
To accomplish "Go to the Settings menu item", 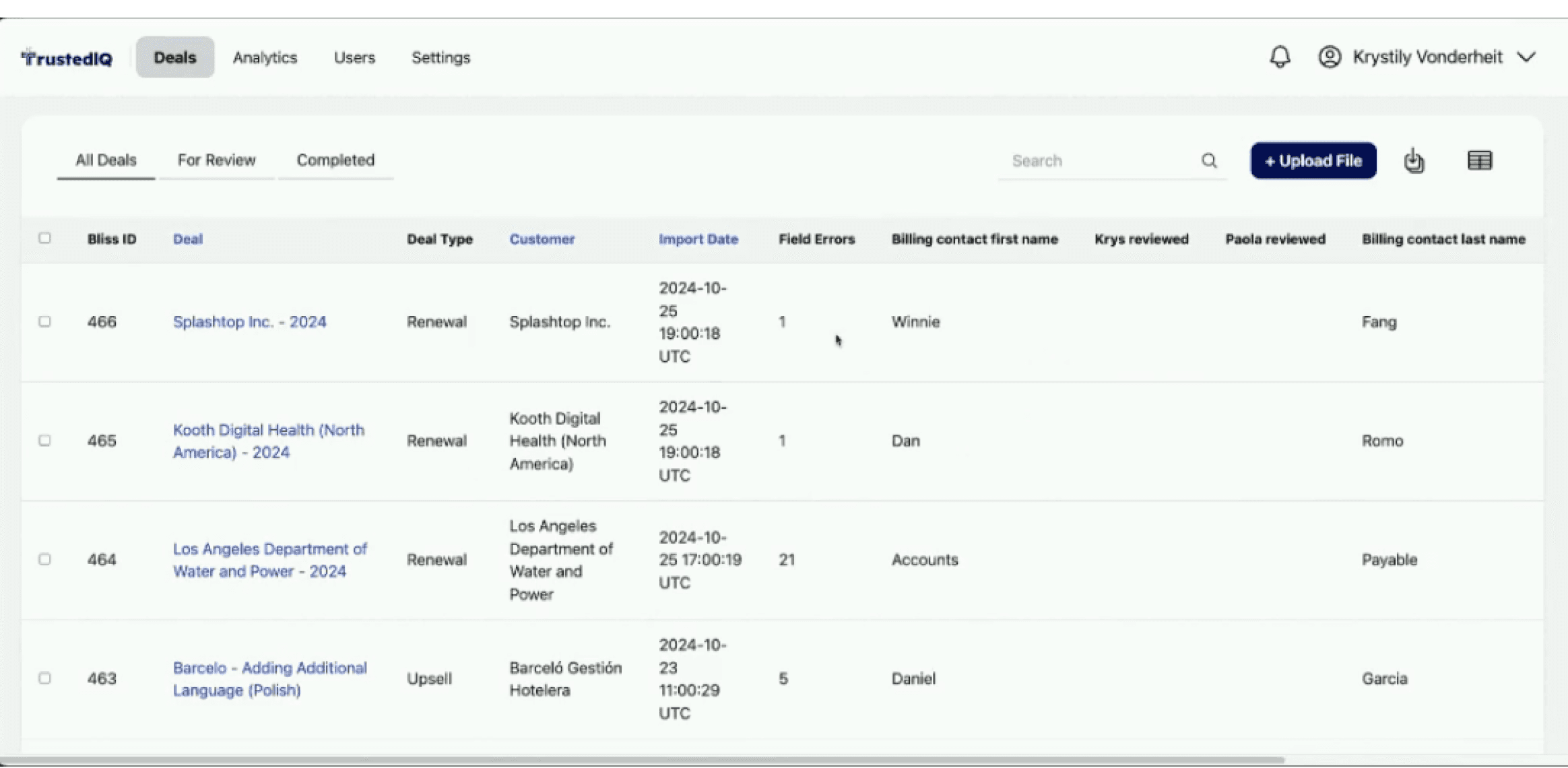I will click(440, 58).
